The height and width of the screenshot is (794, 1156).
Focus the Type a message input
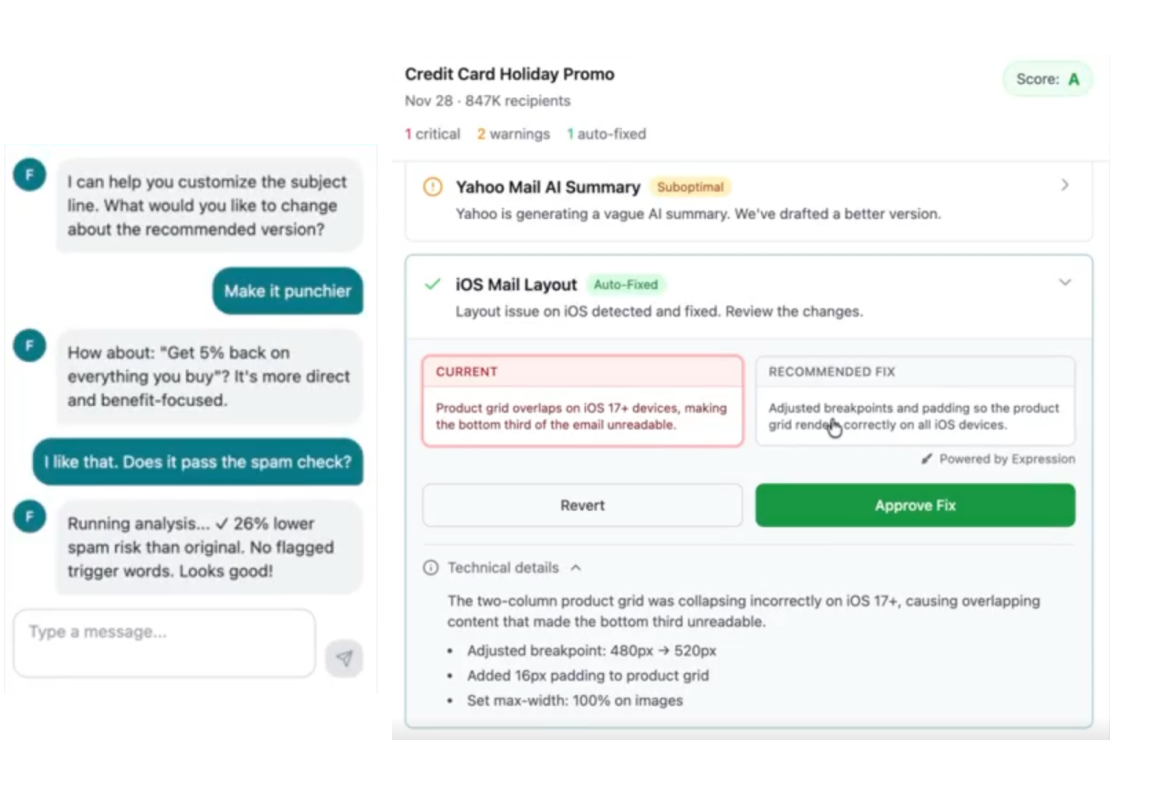[x=164, y=642]
